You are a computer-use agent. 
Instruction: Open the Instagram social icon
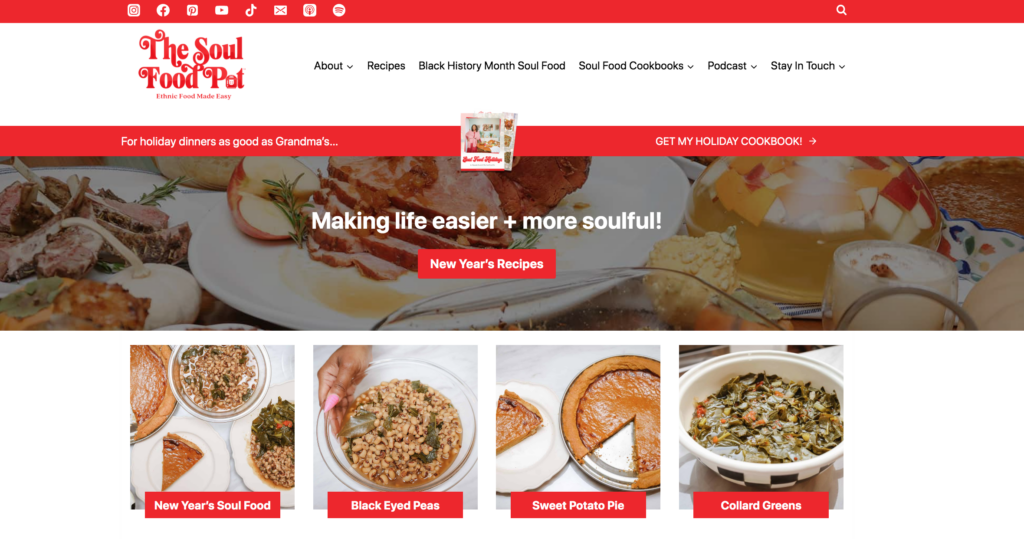tap(134, 10)
